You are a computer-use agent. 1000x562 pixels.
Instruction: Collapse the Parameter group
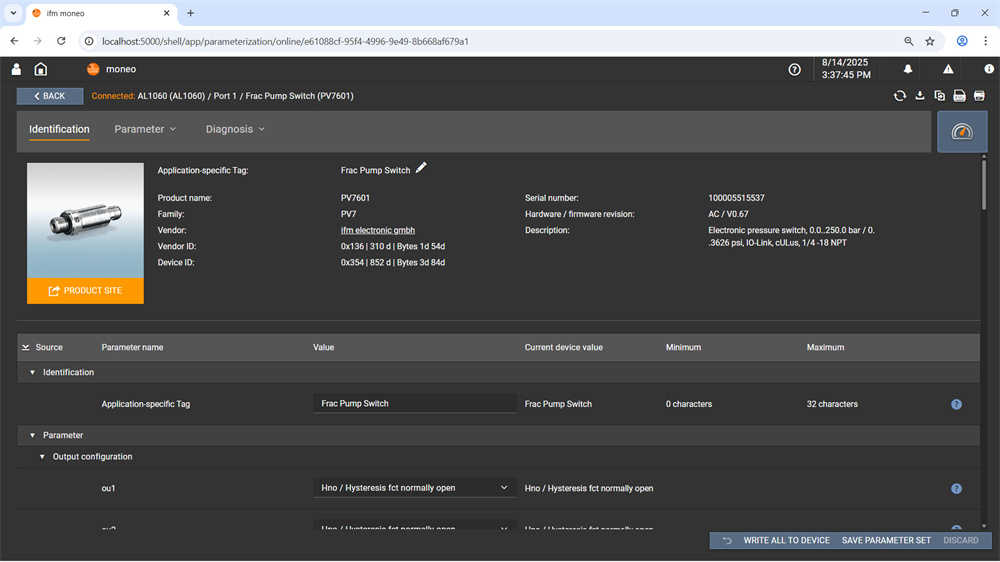click(x=33, y=436)
